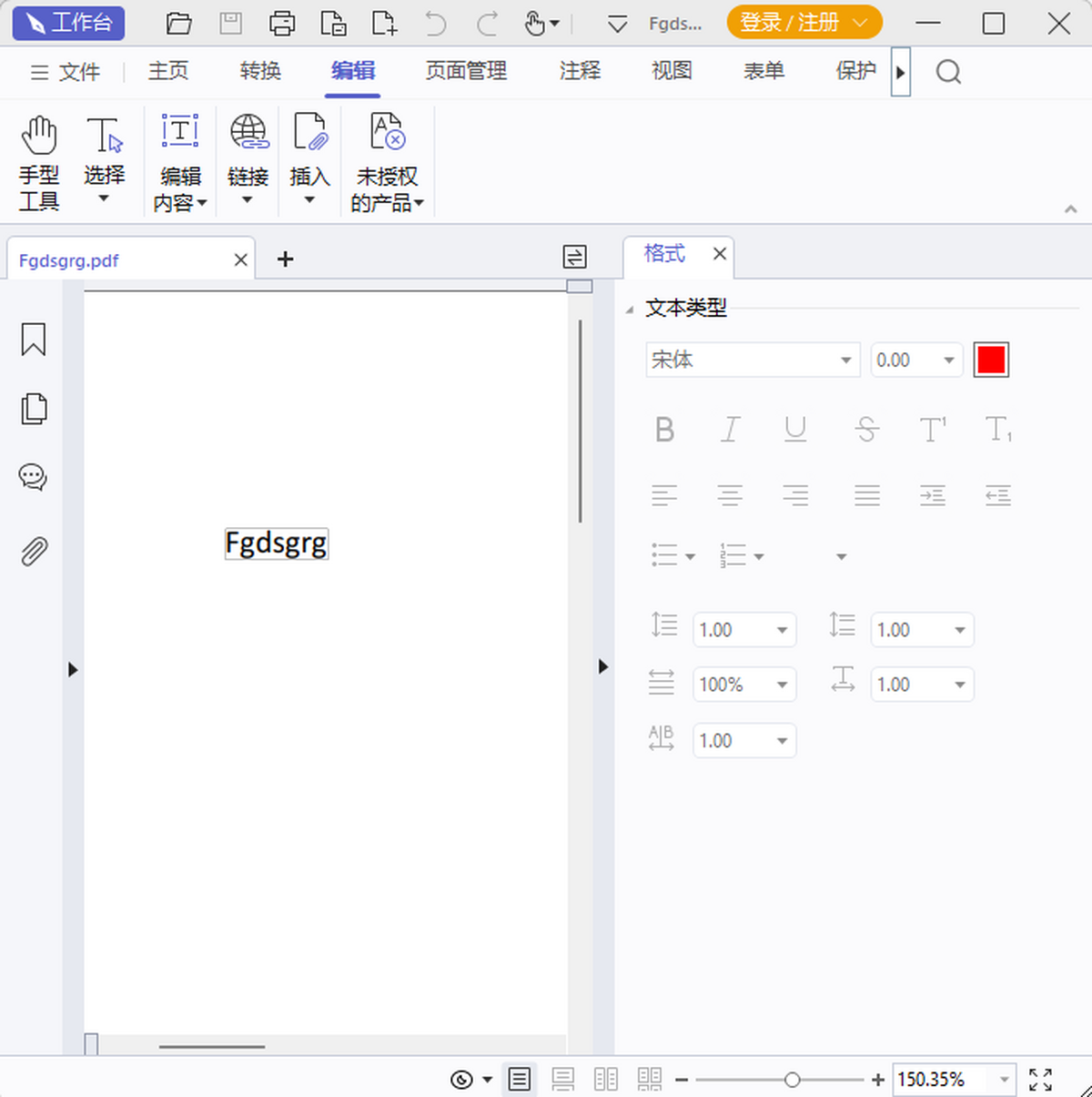Toggle bold formatting in Format panel
Image resolution: width=1092 pixels, height=1097 pixels.
coord(664,429)
